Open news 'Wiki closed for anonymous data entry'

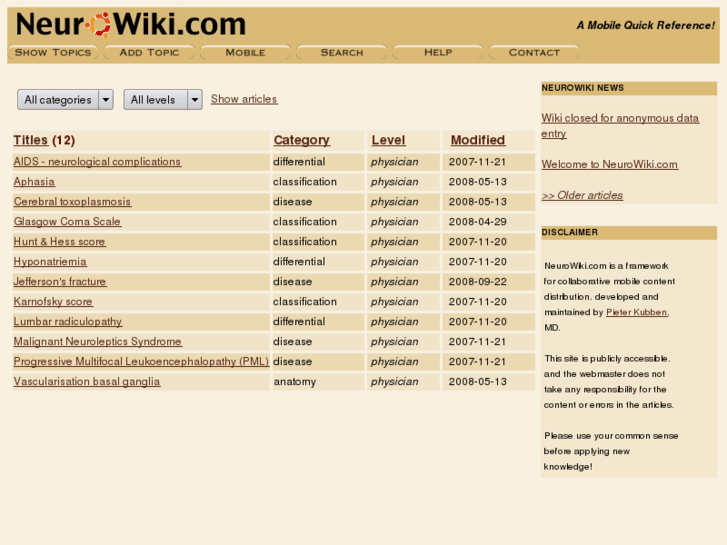coord(620,126)
